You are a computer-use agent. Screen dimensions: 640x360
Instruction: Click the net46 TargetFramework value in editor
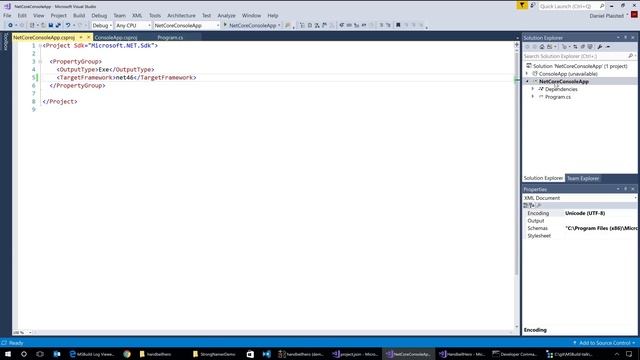(125, 78)
